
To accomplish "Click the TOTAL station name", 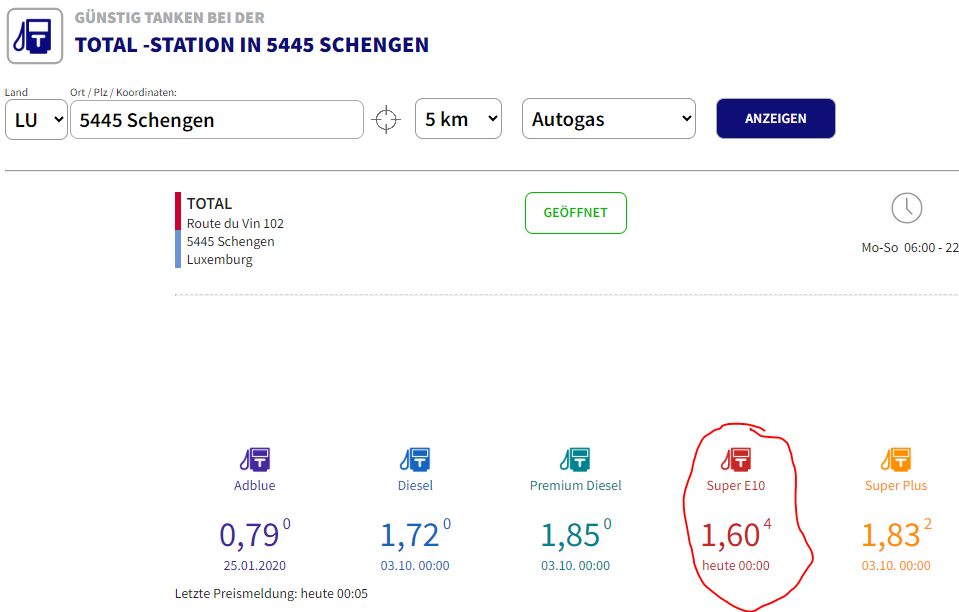I will click(209, 204).
